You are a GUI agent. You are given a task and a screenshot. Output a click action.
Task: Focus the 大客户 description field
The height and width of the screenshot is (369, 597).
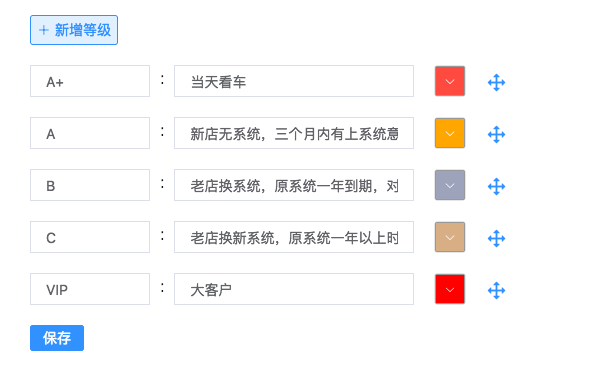pos(294,289)
